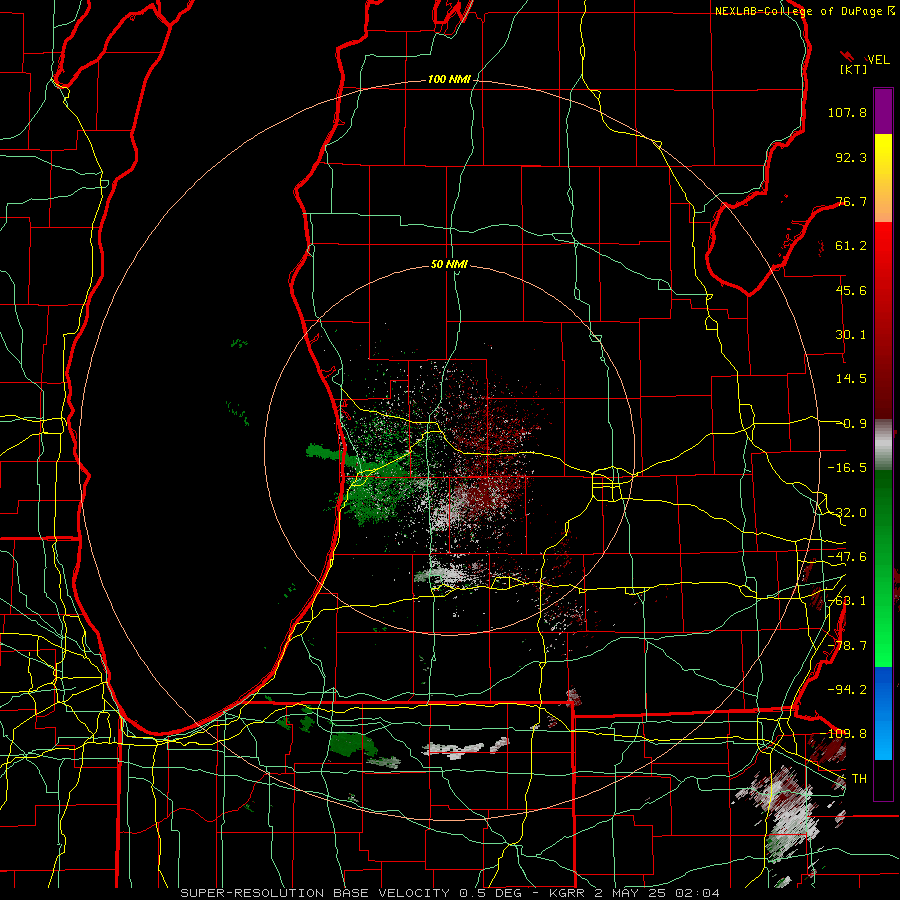Click the -47.6 legend value
The height and width of the screenshot is (900, 900).
click(x=847, y=557)
